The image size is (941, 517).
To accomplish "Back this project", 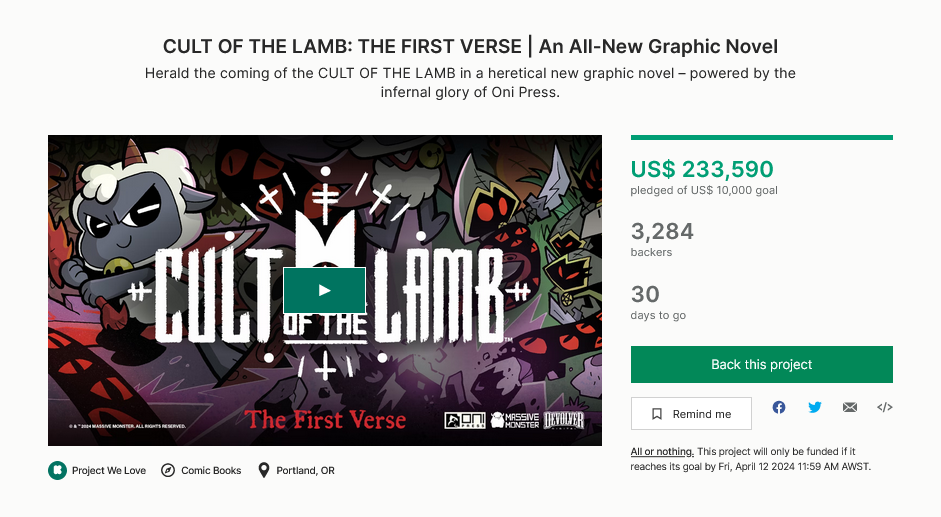I will [x=762, y=364].
